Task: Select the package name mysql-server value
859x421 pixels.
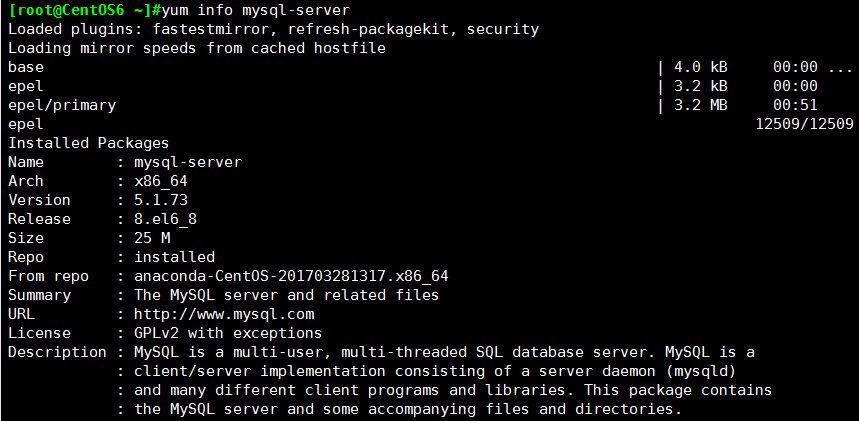Action: coord(188,162)
